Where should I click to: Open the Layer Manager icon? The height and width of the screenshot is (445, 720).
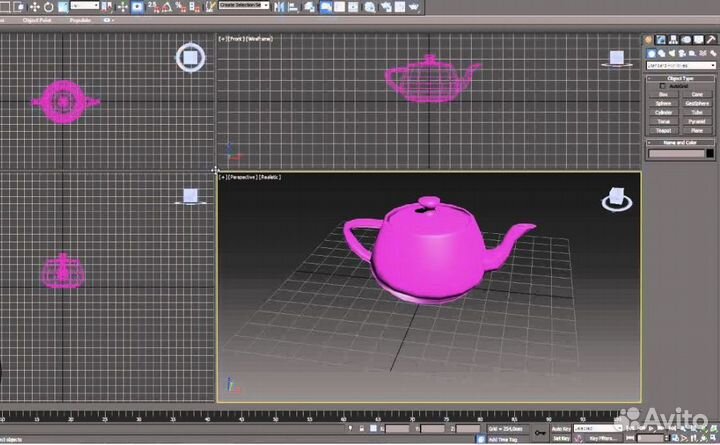[x=310, y=7]
